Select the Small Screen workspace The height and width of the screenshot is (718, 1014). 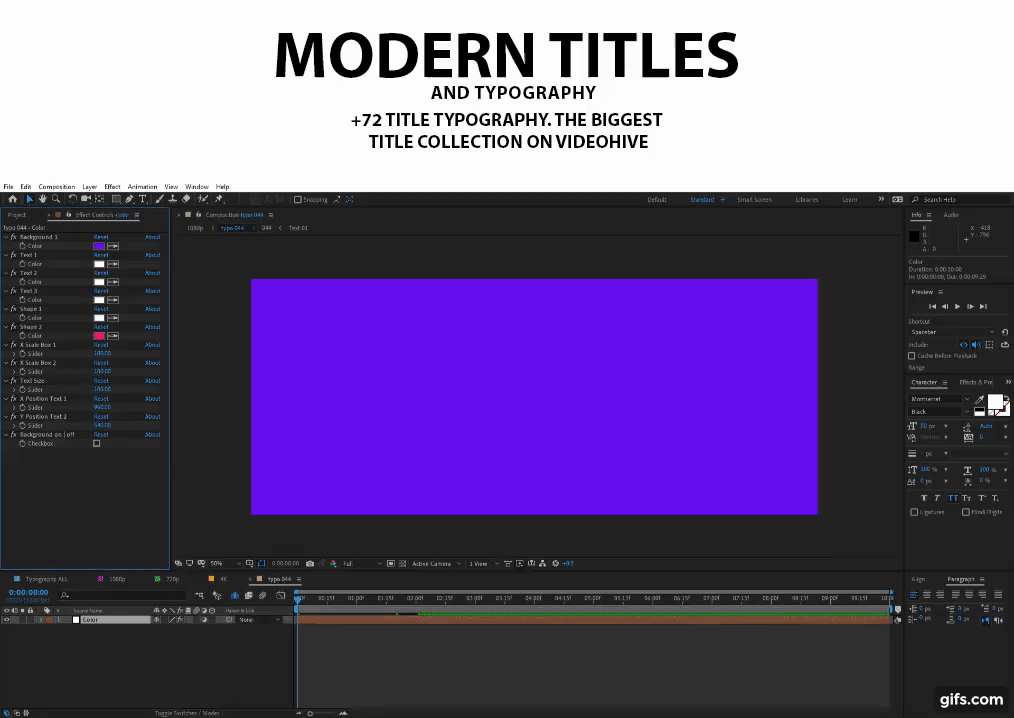pyautogui.click(x=754, y=200)
